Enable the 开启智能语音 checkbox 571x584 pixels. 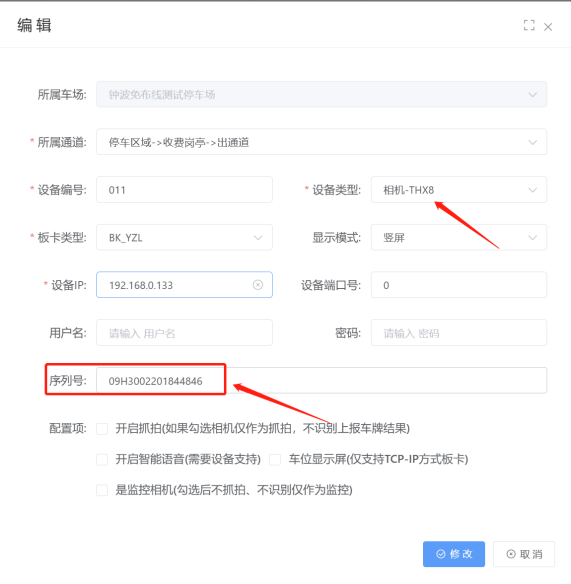102,459
